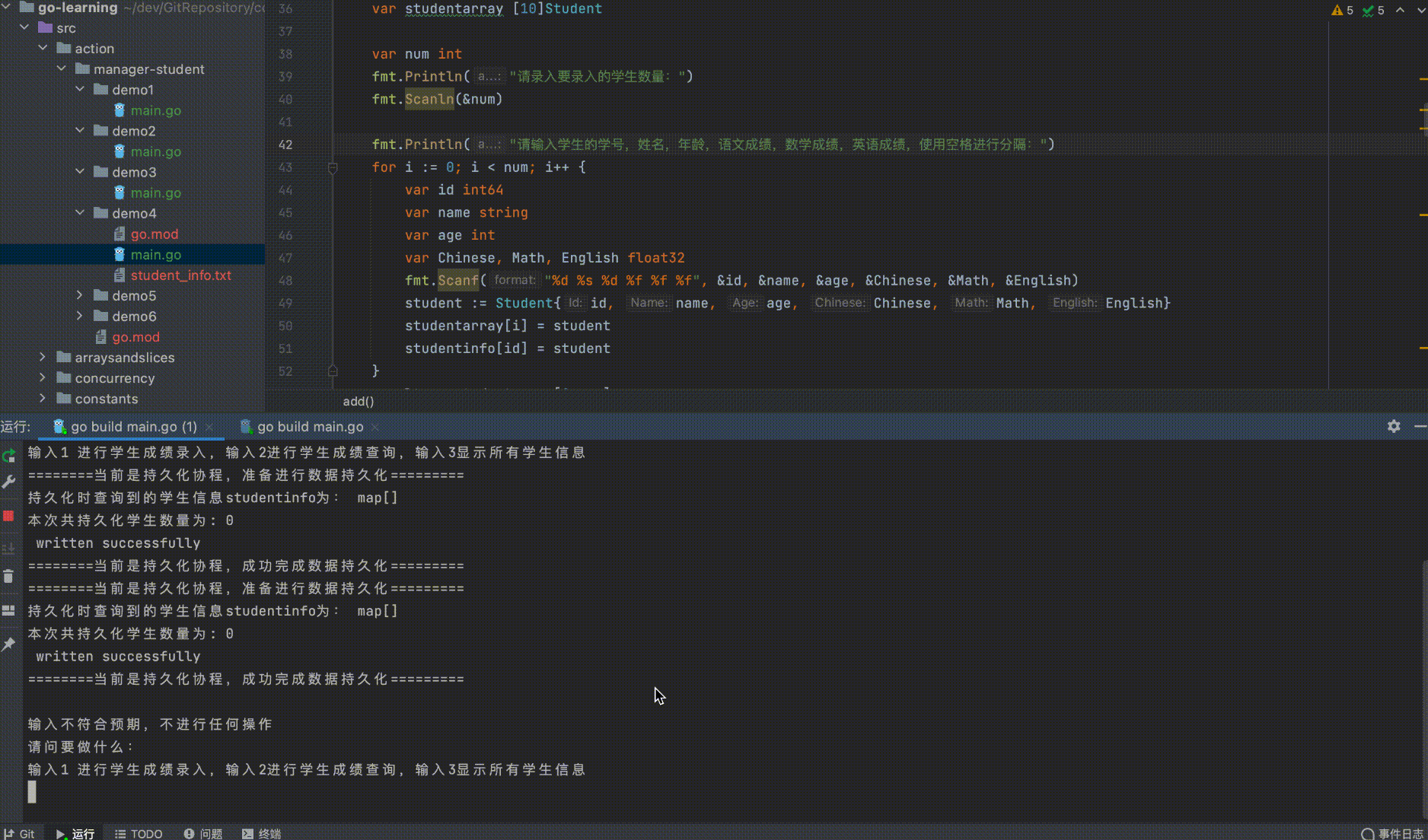Click the '输入不符合预期' console line
The width and height of the screenshot is (1428, 840).
click(x=150, y=724)
